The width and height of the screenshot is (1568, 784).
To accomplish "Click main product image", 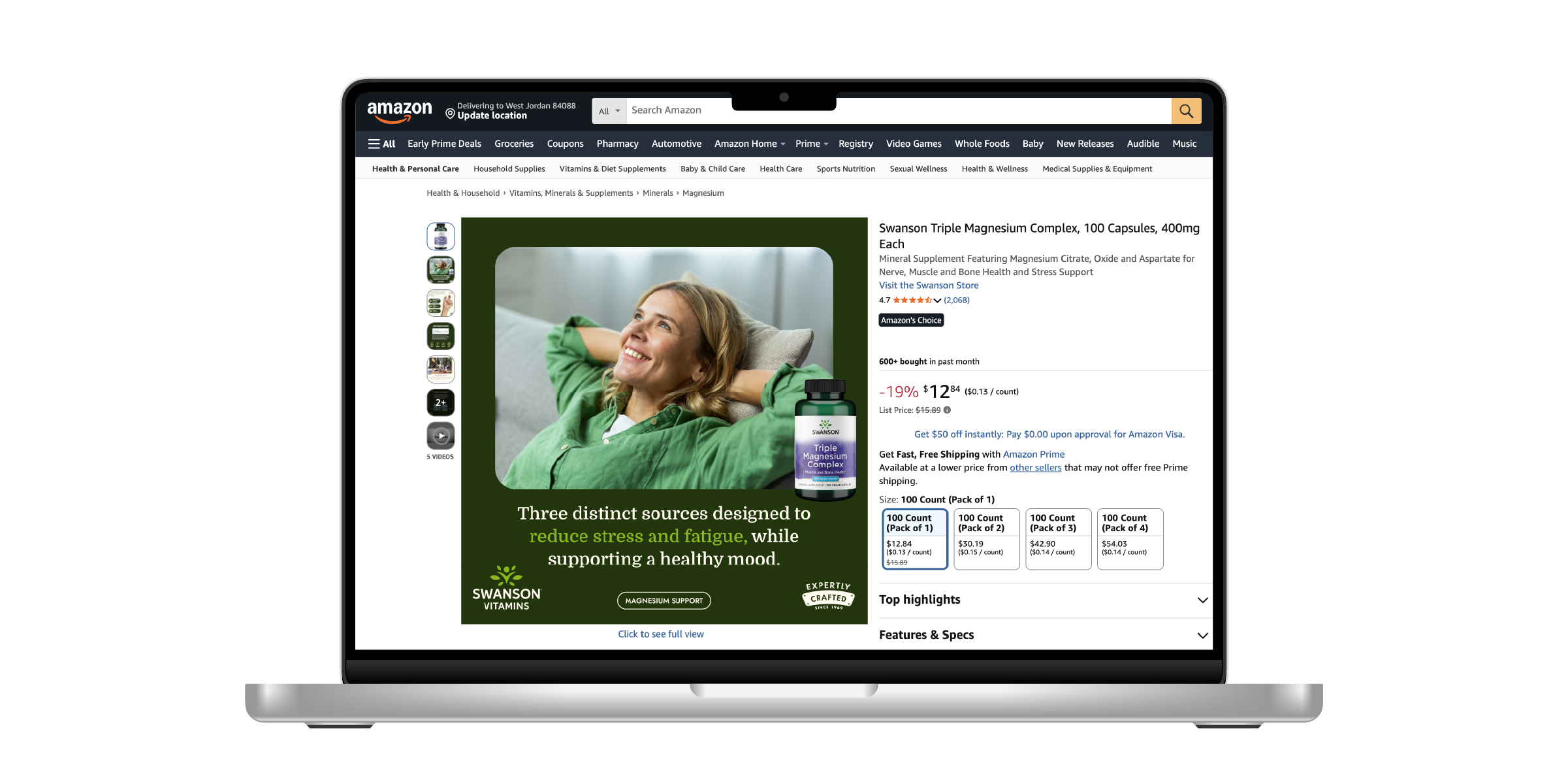I will pyautogui.click(x=664, y=421).
